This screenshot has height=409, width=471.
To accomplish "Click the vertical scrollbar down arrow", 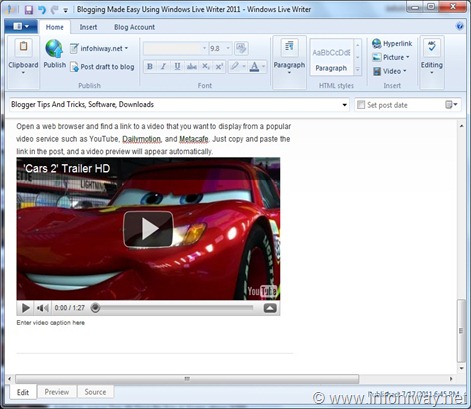I will 461,368.
